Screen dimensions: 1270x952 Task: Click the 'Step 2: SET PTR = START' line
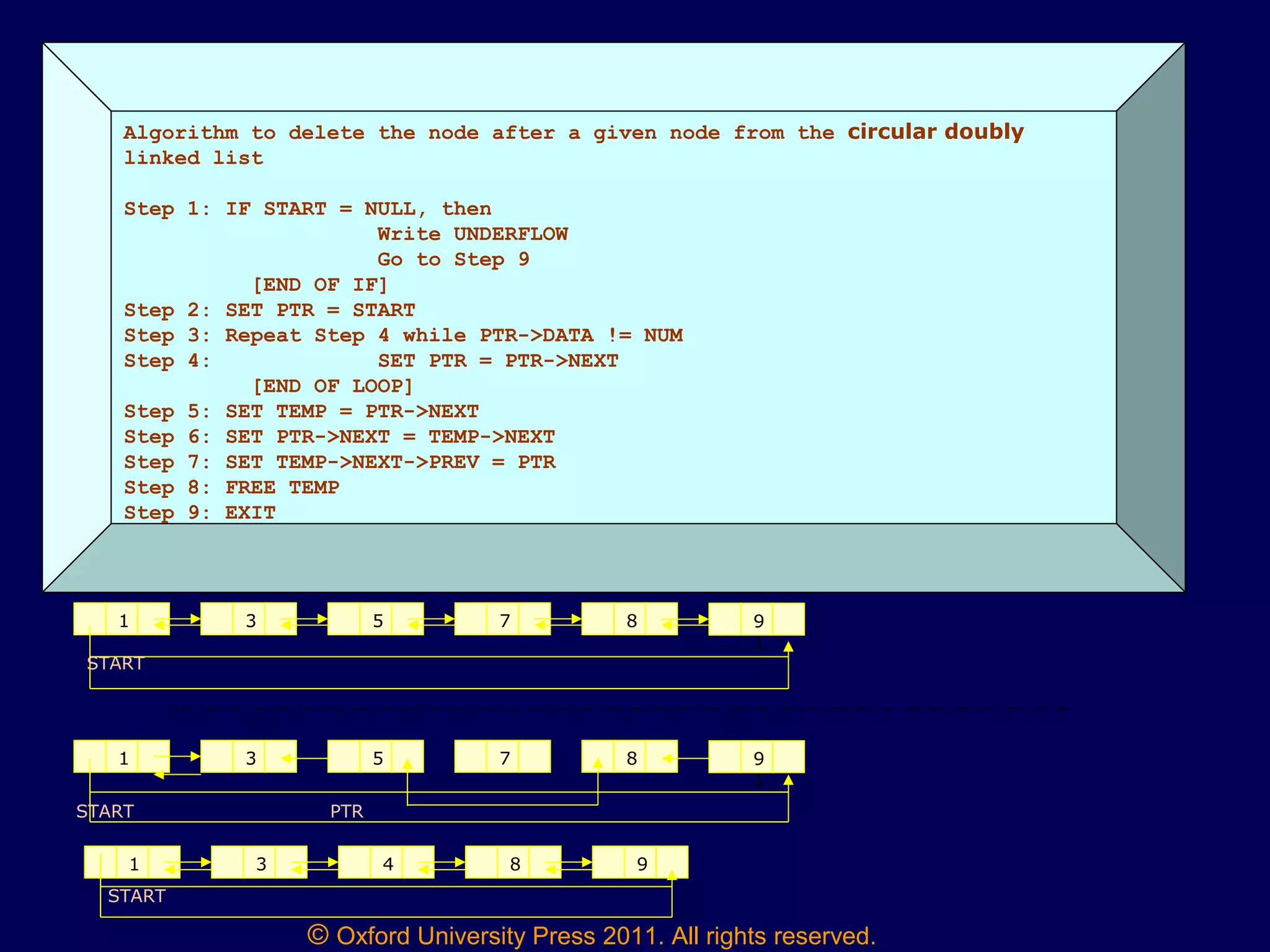click(x=269, y=310)
